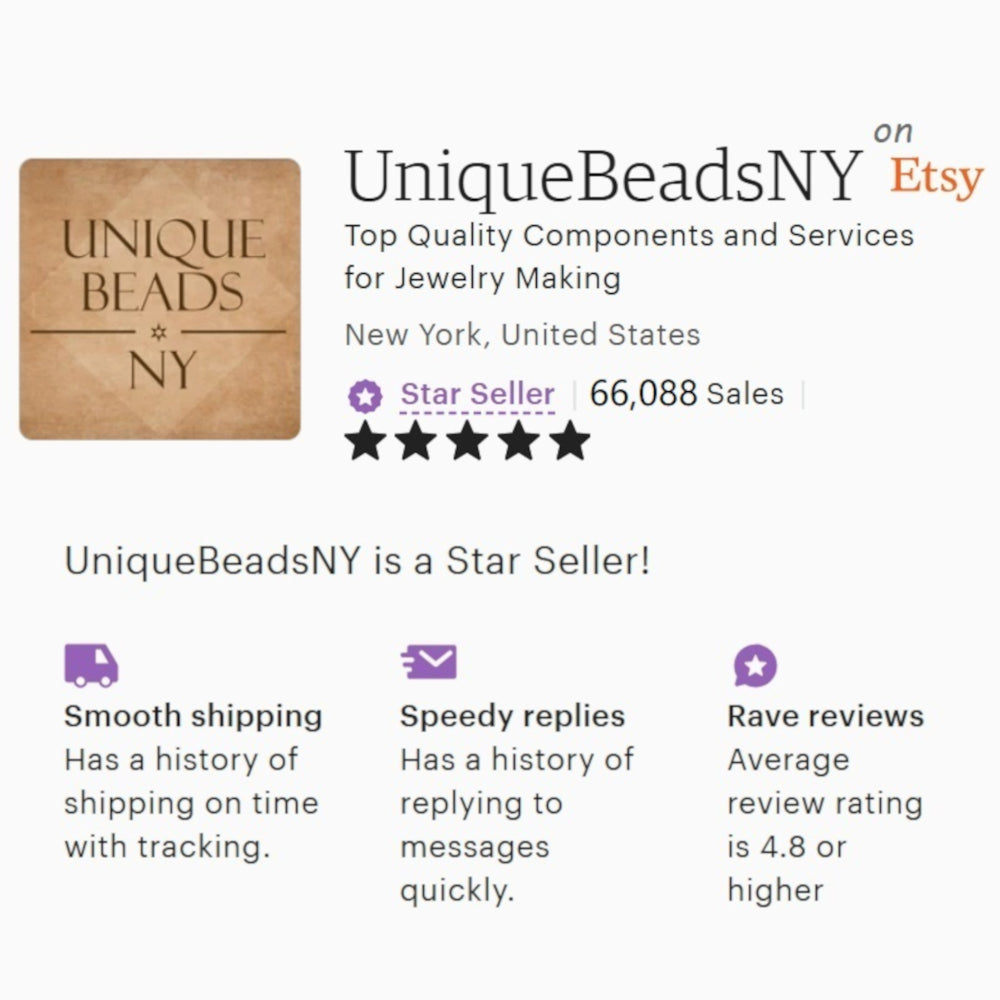Click the 'UniqueBeadsNY is a Star Seller!' heading
Image resolution: width=1000 pixels, height=1000 pixels.
(x=357, y=562)
